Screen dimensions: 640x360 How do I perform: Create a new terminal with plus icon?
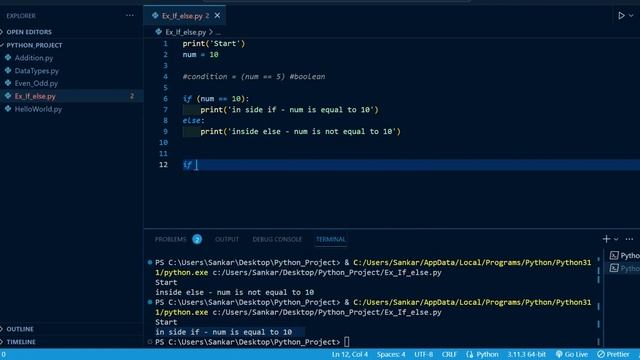point(606,239)
